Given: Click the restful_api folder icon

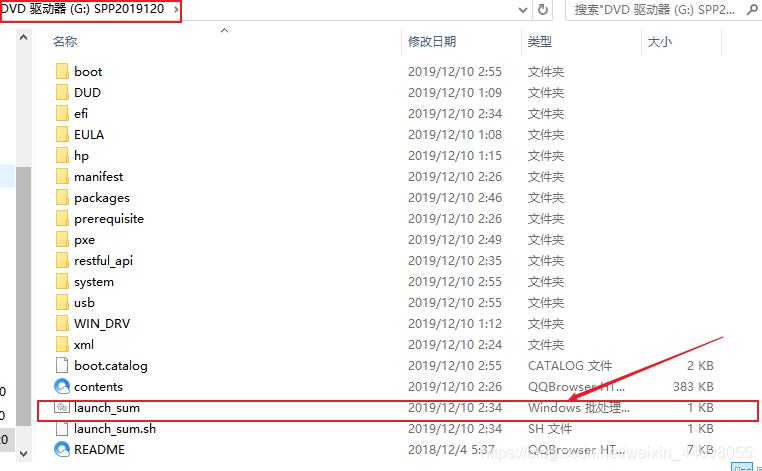Looking at the screenshot, I should coord(62,261).
